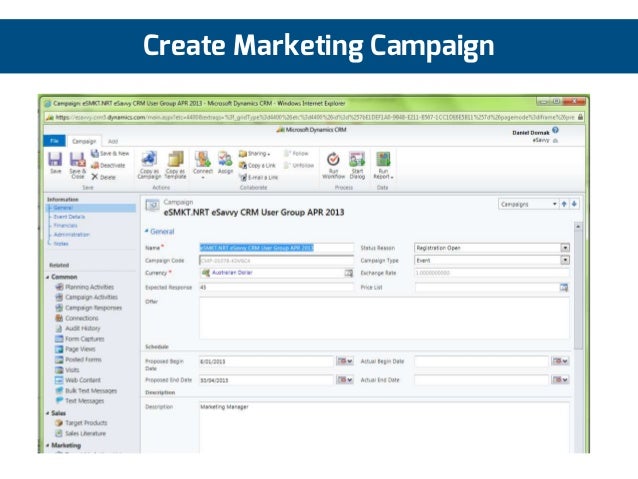Open Actual Begin Date calendar picker
The image size is (638, 479).
pos(560,361)
